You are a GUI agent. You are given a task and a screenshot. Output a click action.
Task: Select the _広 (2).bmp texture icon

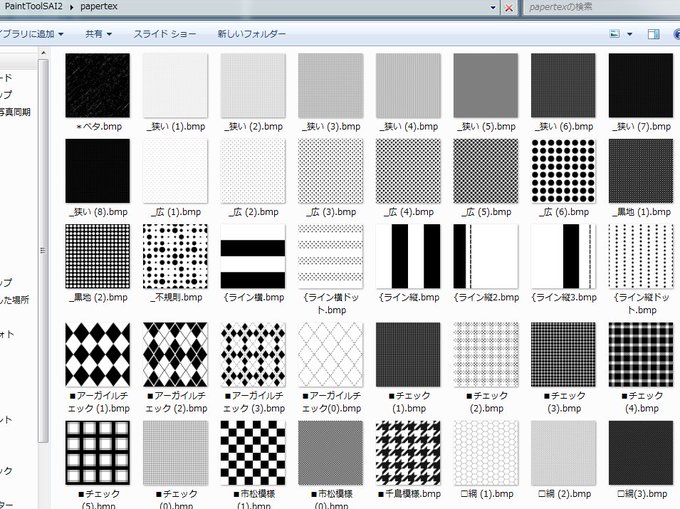(x=253, y=171)
